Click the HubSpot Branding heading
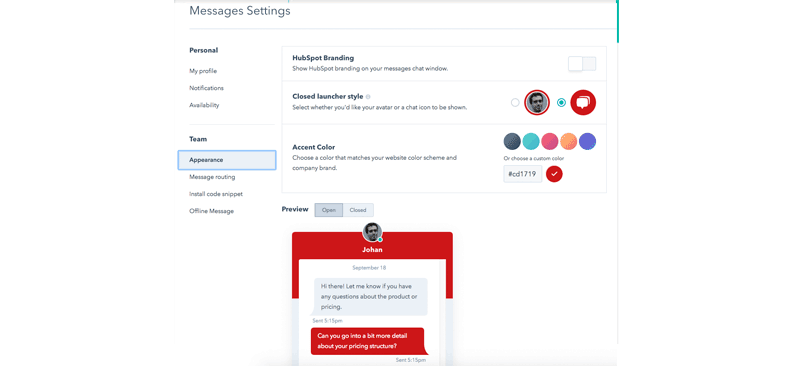The image size is (800, 366). point(323,58)
